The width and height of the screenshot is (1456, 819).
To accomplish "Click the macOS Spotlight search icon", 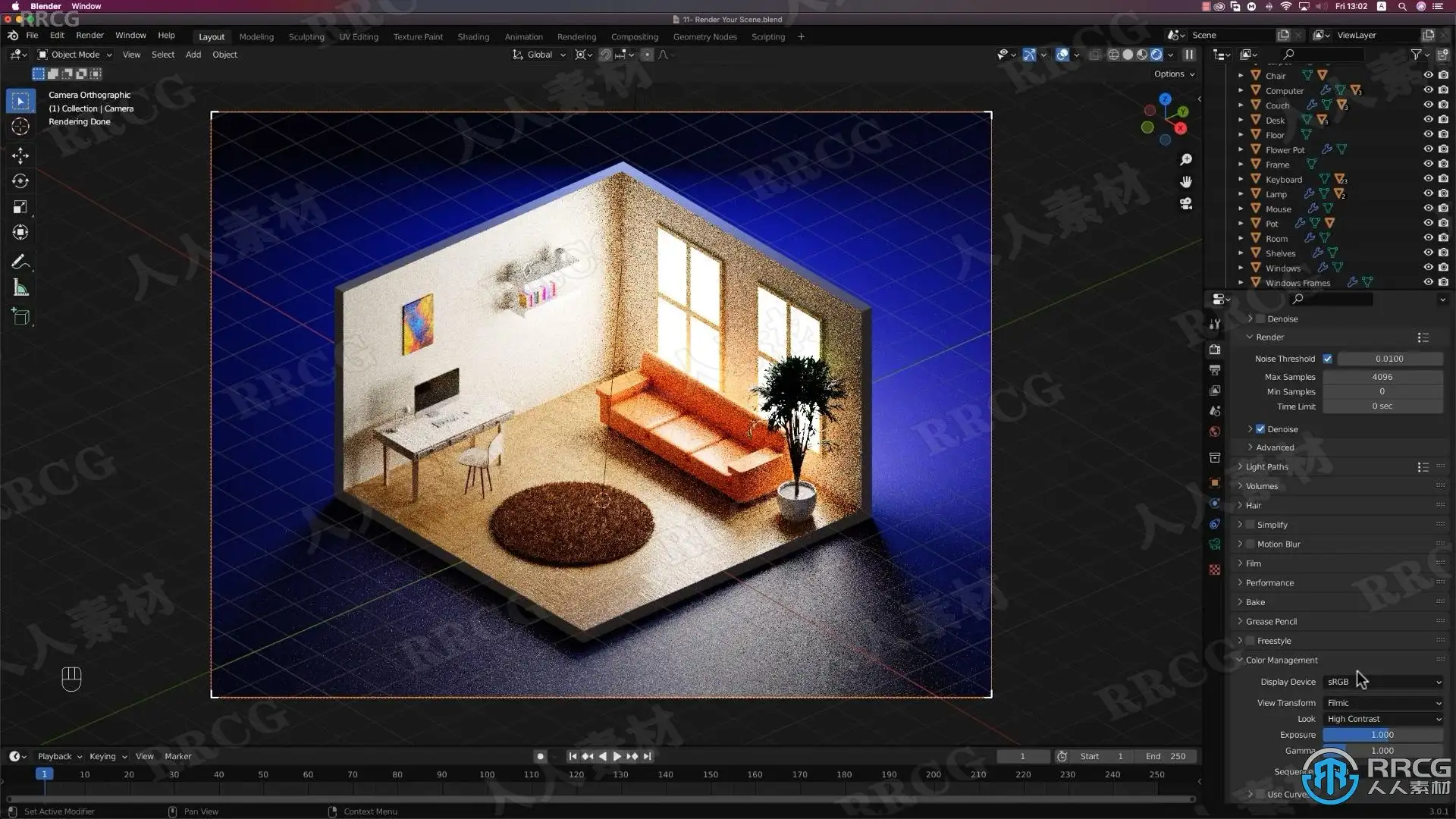I will 1402,6.
